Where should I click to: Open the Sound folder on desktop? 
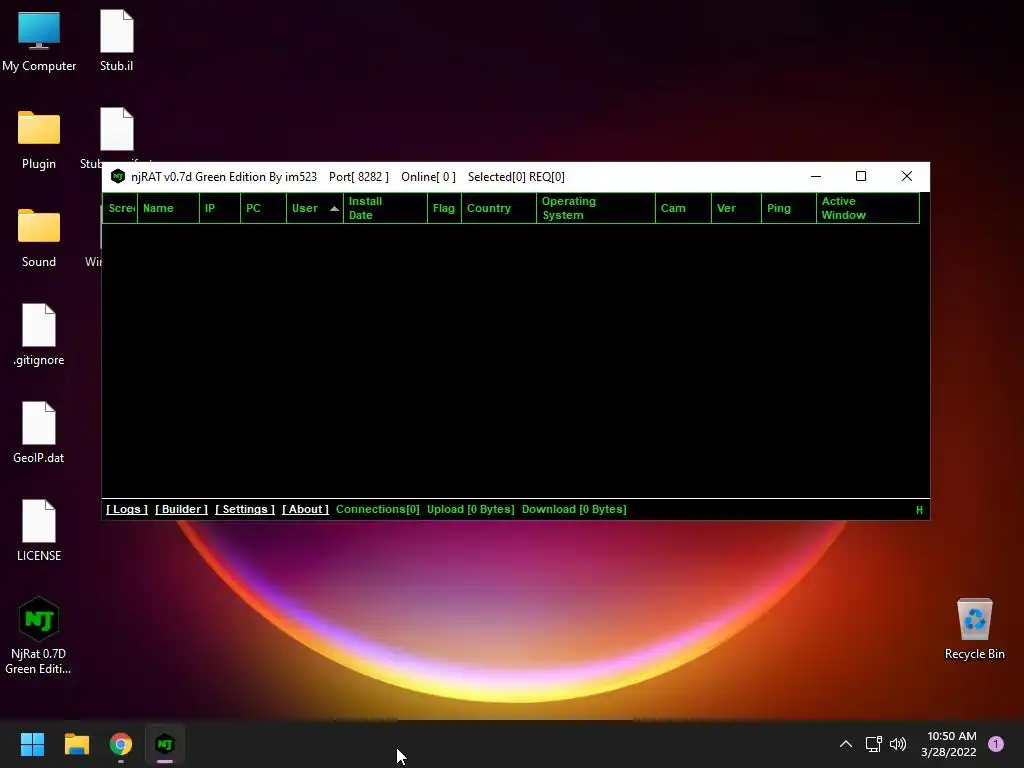[x=39, y=237]
